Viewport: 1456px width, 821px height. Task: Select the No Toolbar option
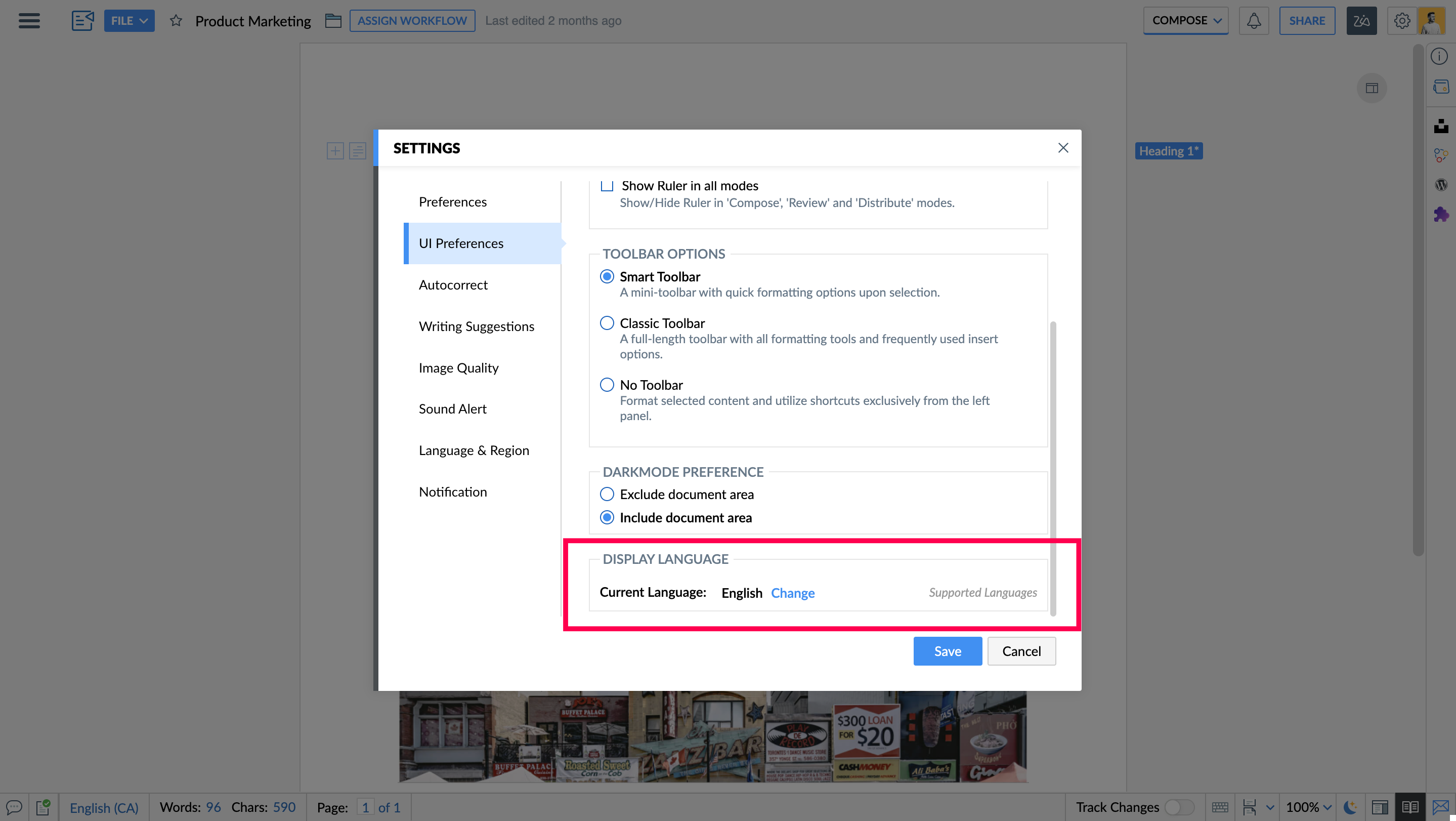point(607,385)
